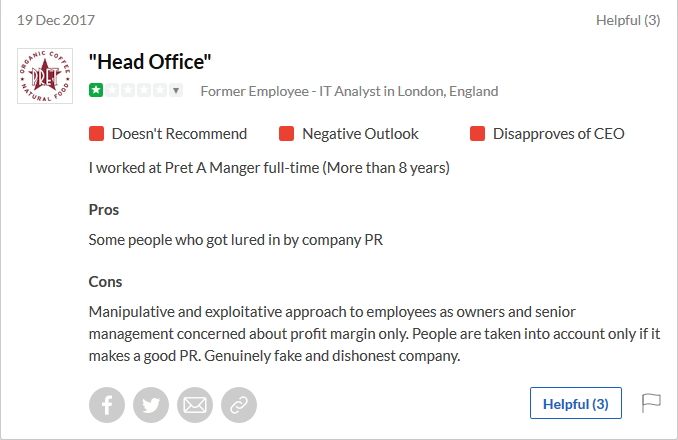
Task: Click the Cons heading
Action: [x=105, y=282]
